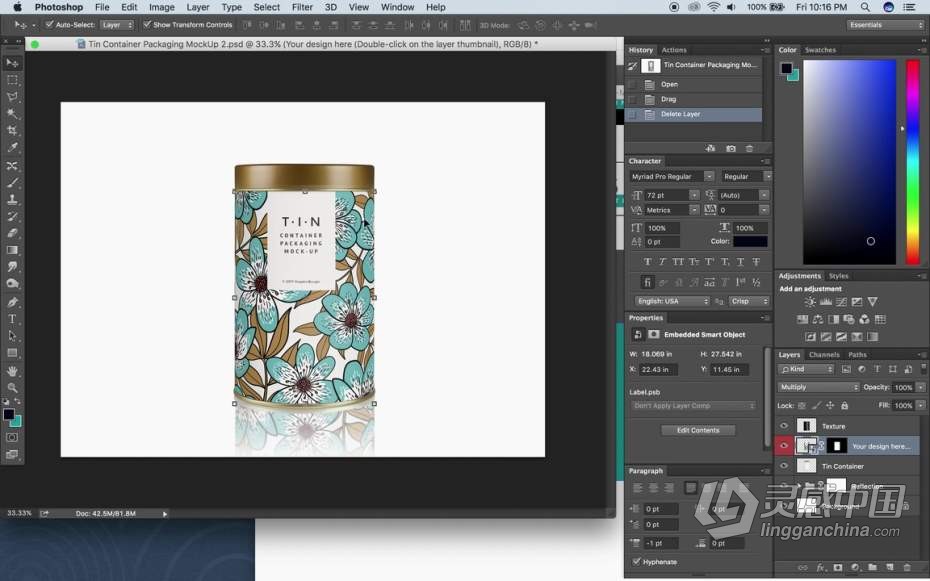Toggle the Hyphenate checkbox
Screen dimensions: 930x581
tap(636, 561)
